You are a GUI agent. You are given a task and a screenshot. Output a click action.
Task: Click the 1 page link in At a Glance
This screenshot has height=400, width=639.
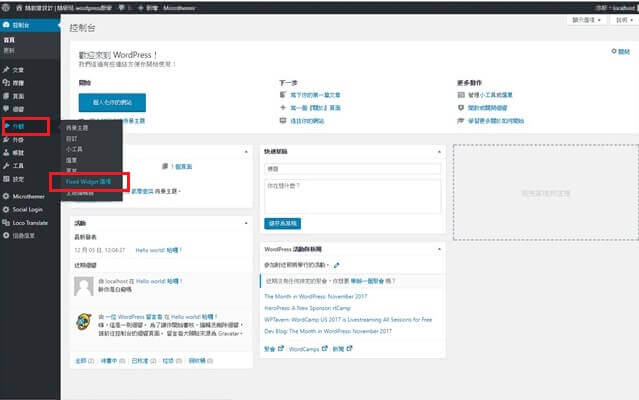(x=181, y=167)
